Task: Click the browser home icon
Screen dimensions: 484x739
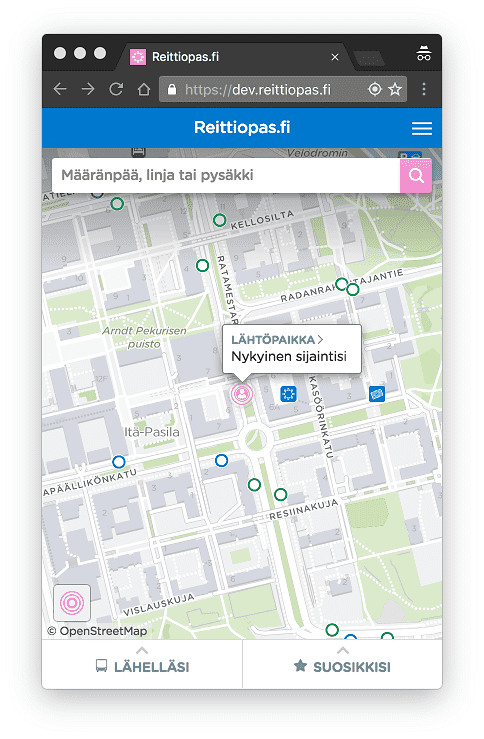Action: 144,89
